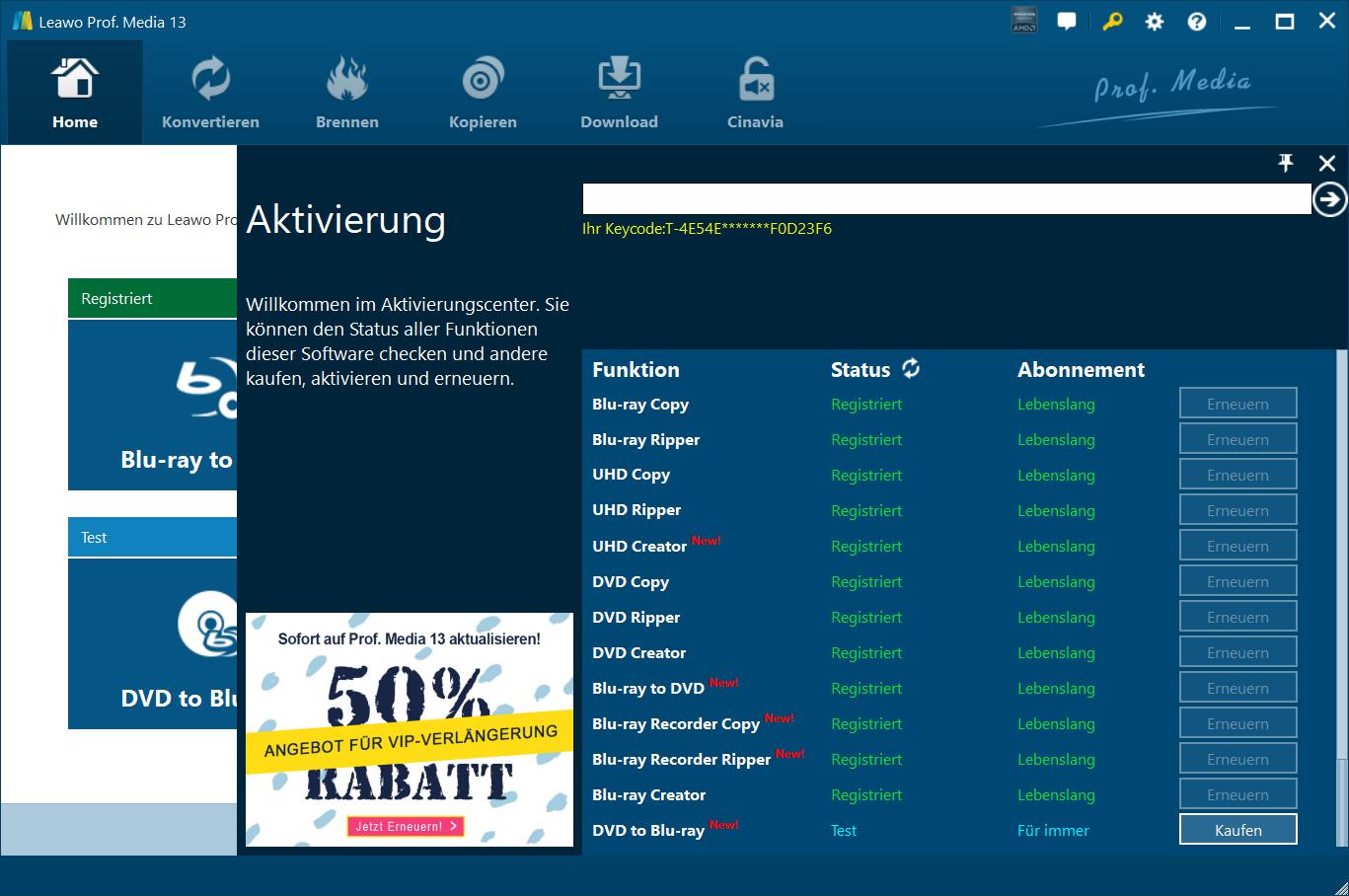Open the Brennen burn module

click(x=346, y=94)
